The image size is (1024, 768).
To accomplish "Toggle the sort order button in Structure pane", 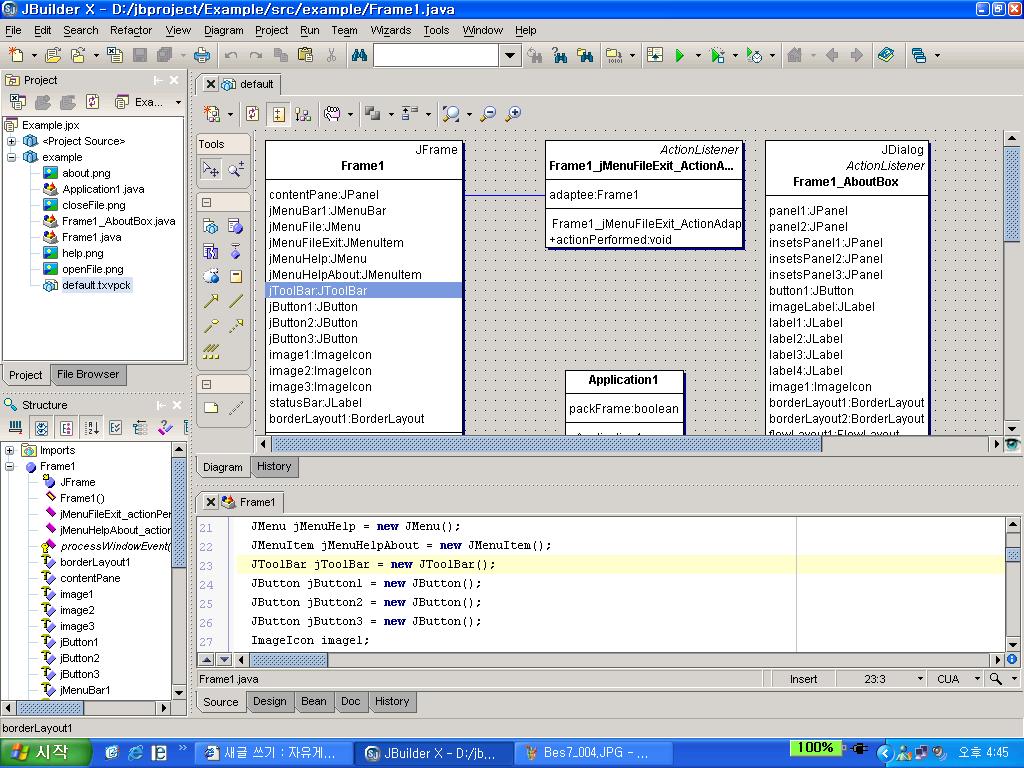I will (91, 428).
